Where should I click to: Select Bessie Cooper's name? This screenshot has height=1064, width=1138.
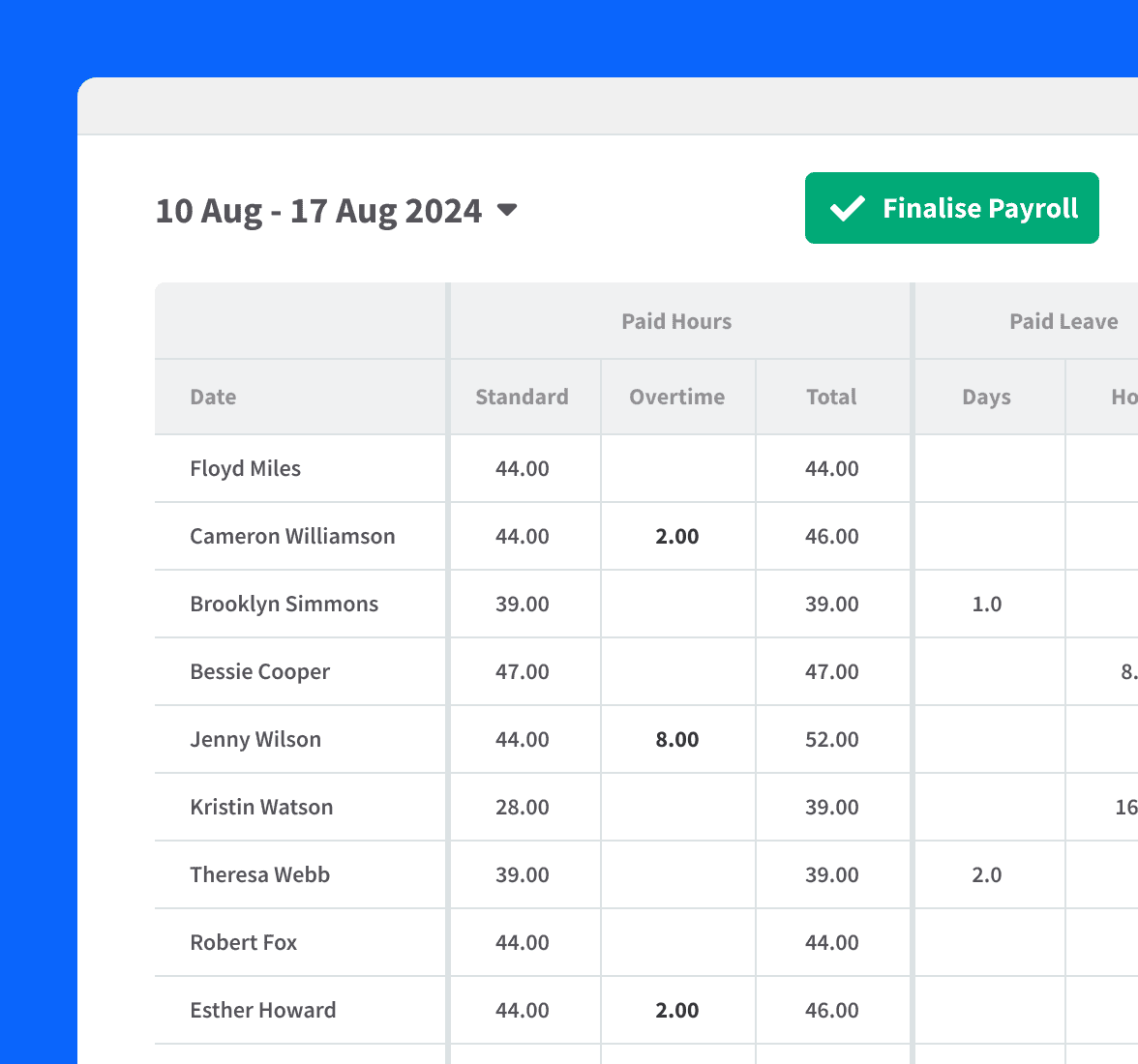click(259, 671)
